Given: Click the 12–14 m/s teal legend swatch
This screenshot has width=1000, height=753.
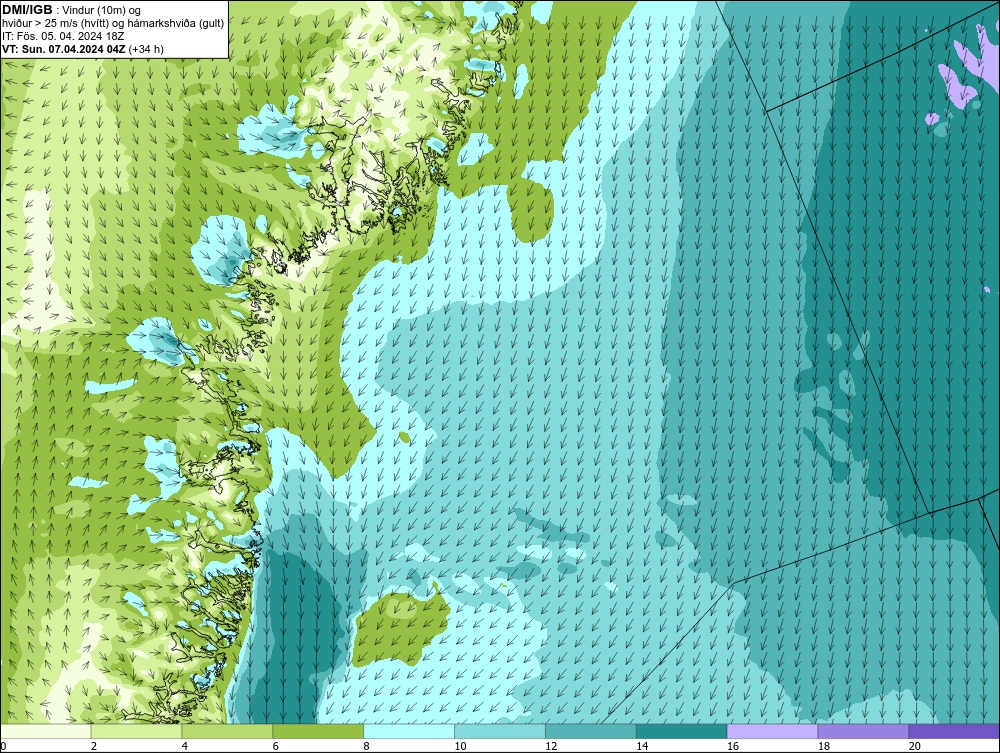Looking at the screenshot, I should pyautogui.click(x=591, y=731).
